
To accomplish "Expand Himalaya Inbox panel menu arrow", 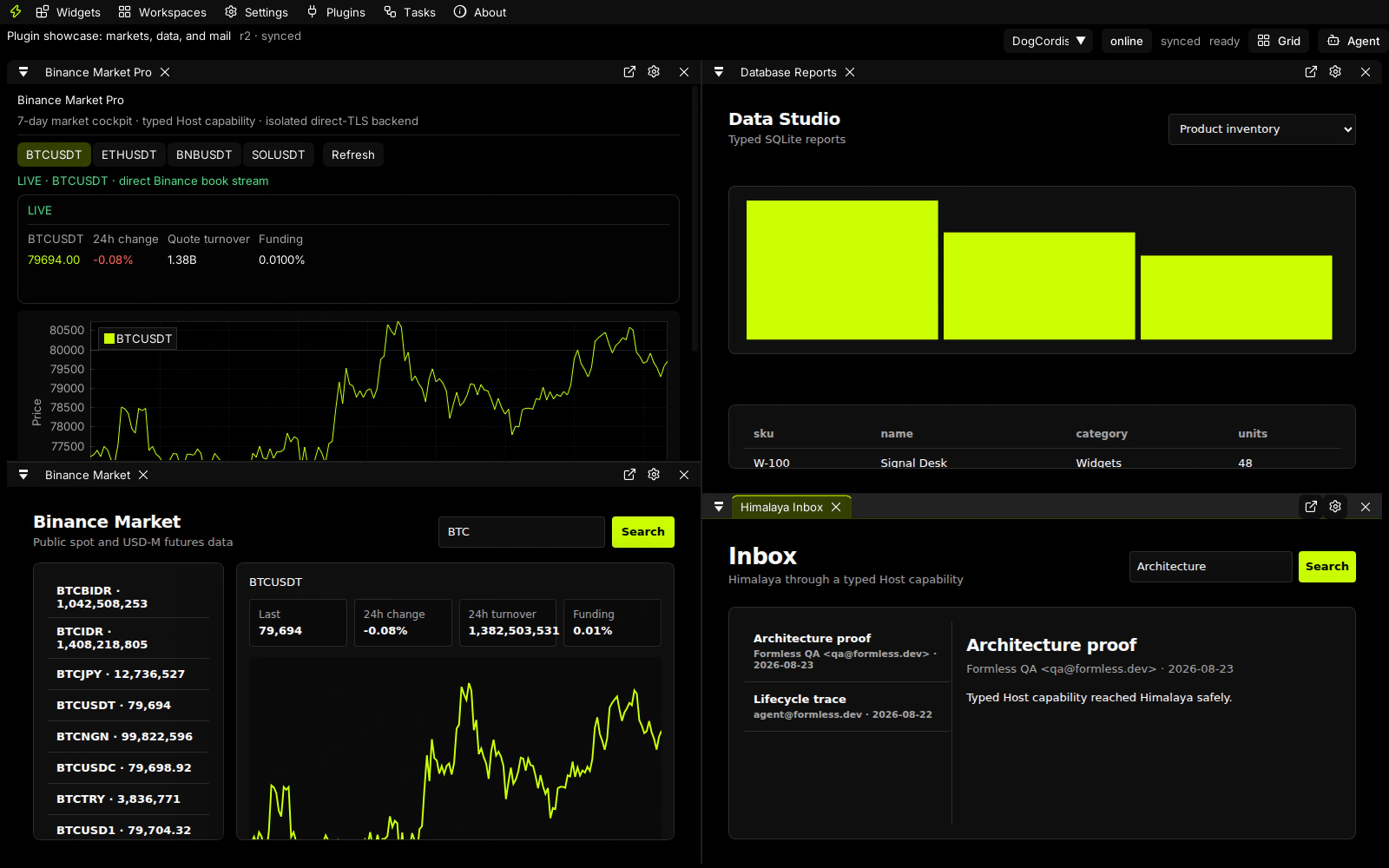I will 719,507.
